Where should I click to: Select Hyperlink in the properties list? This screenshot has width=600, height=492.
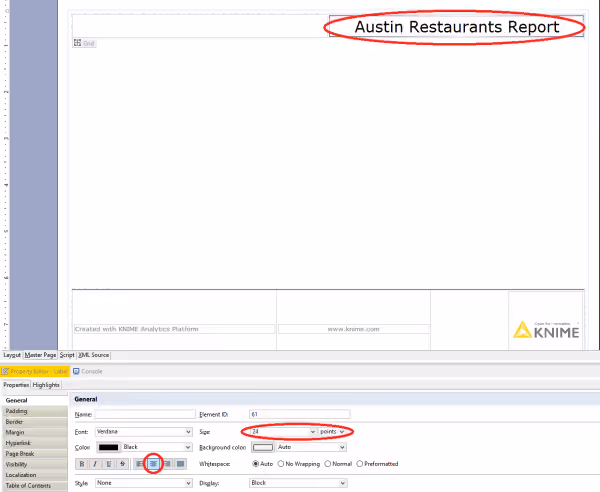(35, 443)
